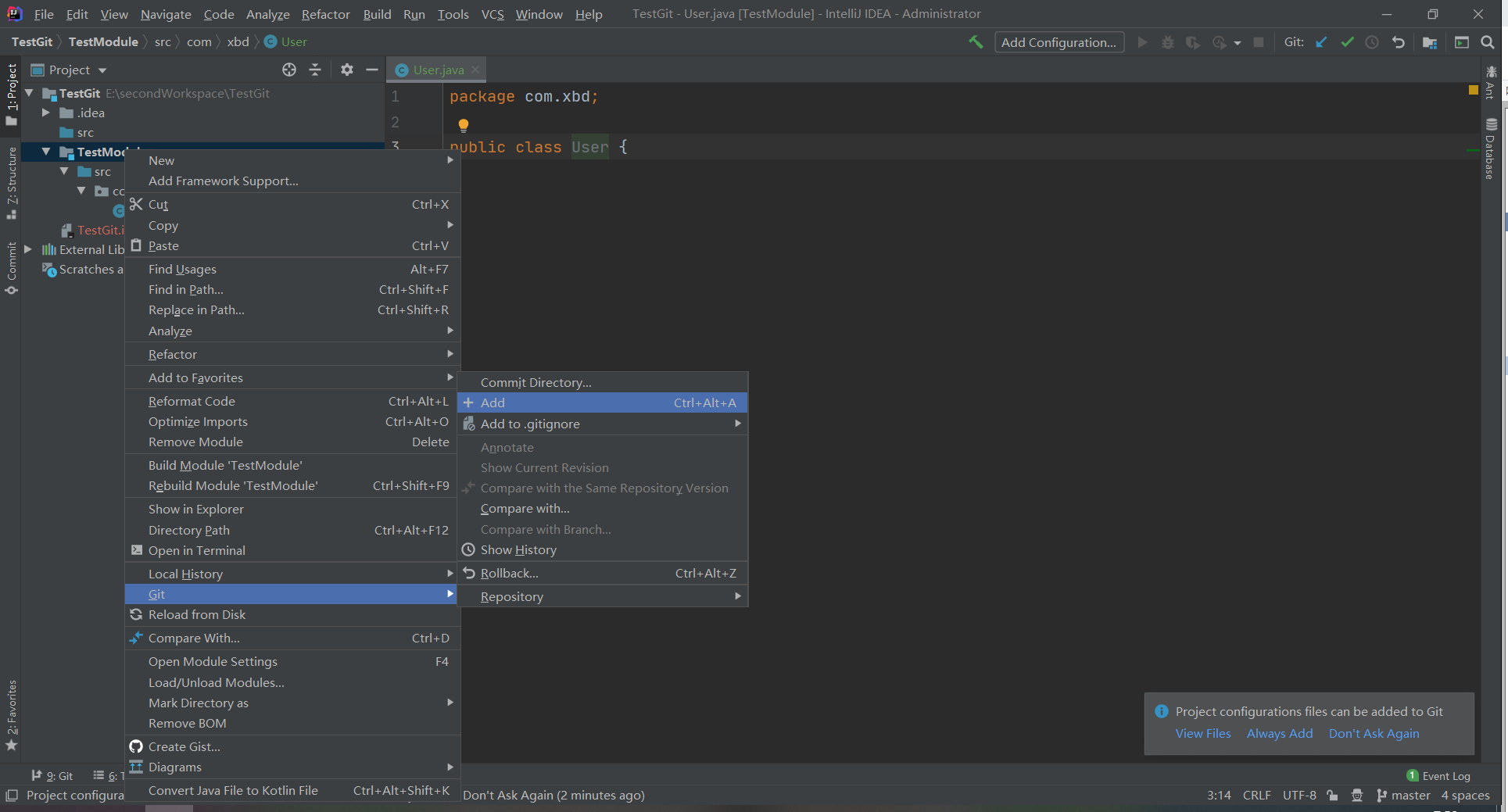Click Don't Ask Again link in notification
Image resolution: width=1508 pixels, height=812 pixels.
click(1374, 733)
